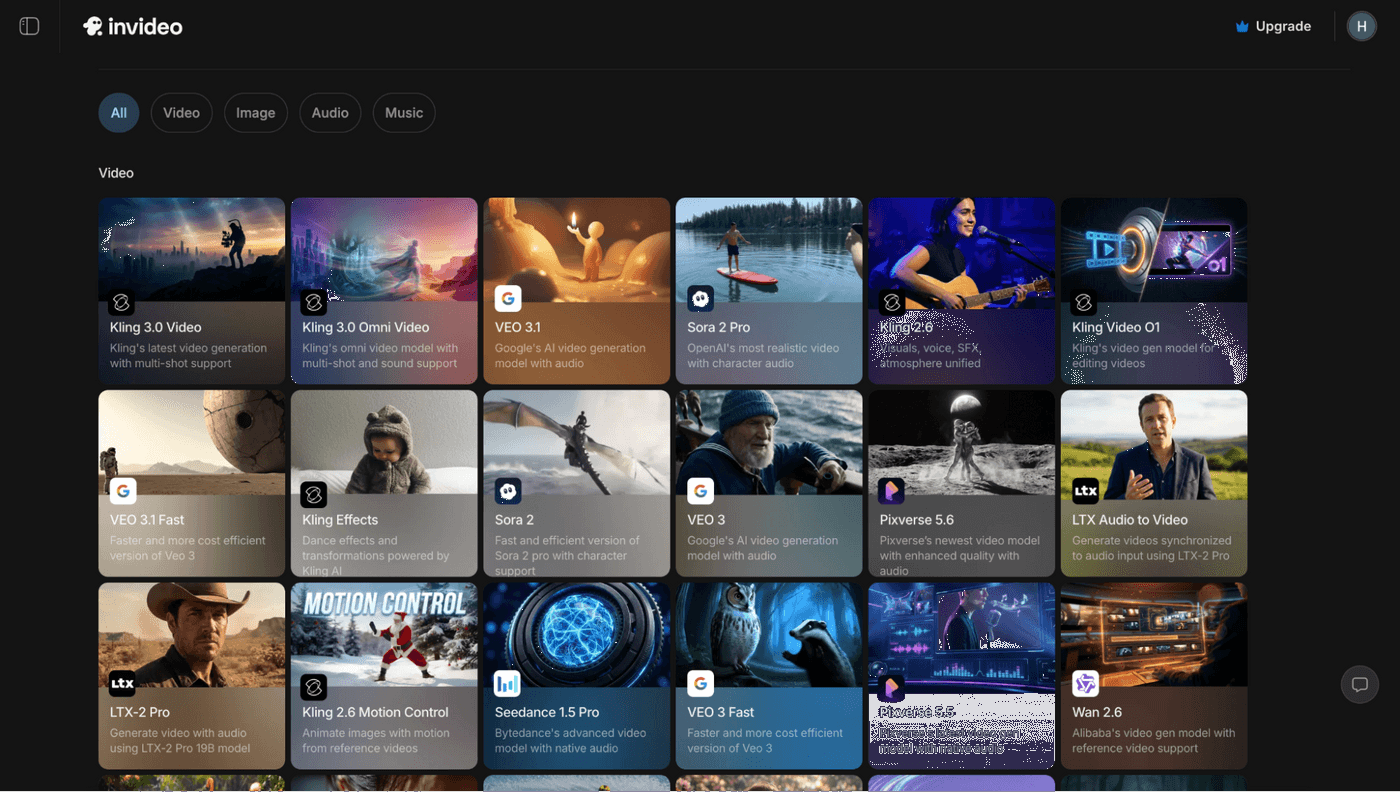The width and height of the screenshot is (1400, 792).
Task: Click the Seedance icon on Seedance 1.5 Pro card
Action: click(508, 684)
